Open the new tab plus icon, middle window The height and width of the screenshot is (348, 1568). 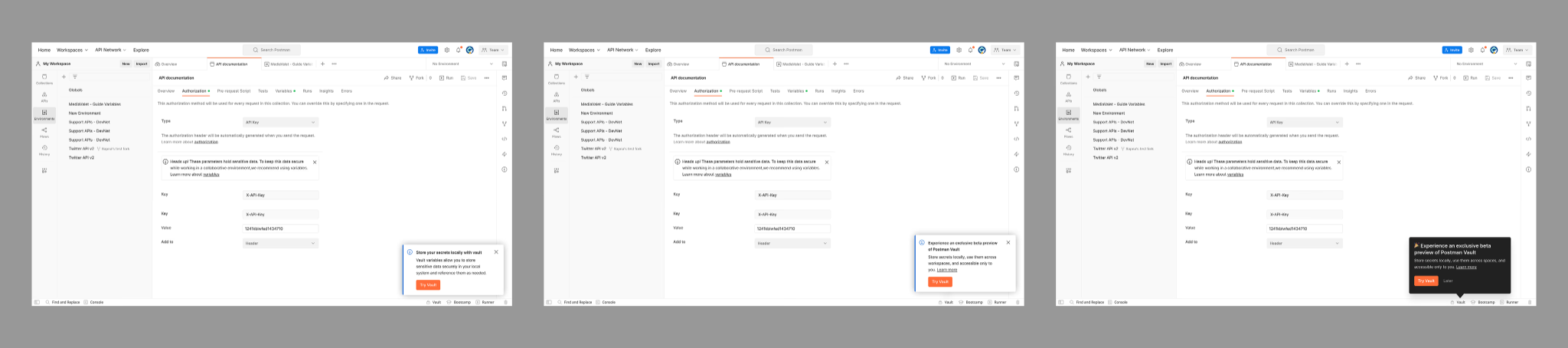tap(835, 64)
